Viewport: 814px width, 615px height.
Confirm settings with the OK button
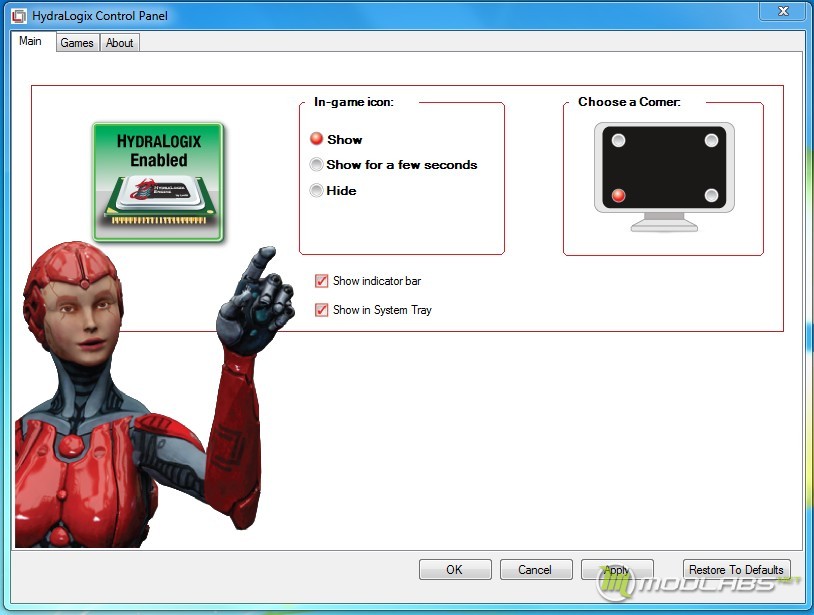point(455,570)
